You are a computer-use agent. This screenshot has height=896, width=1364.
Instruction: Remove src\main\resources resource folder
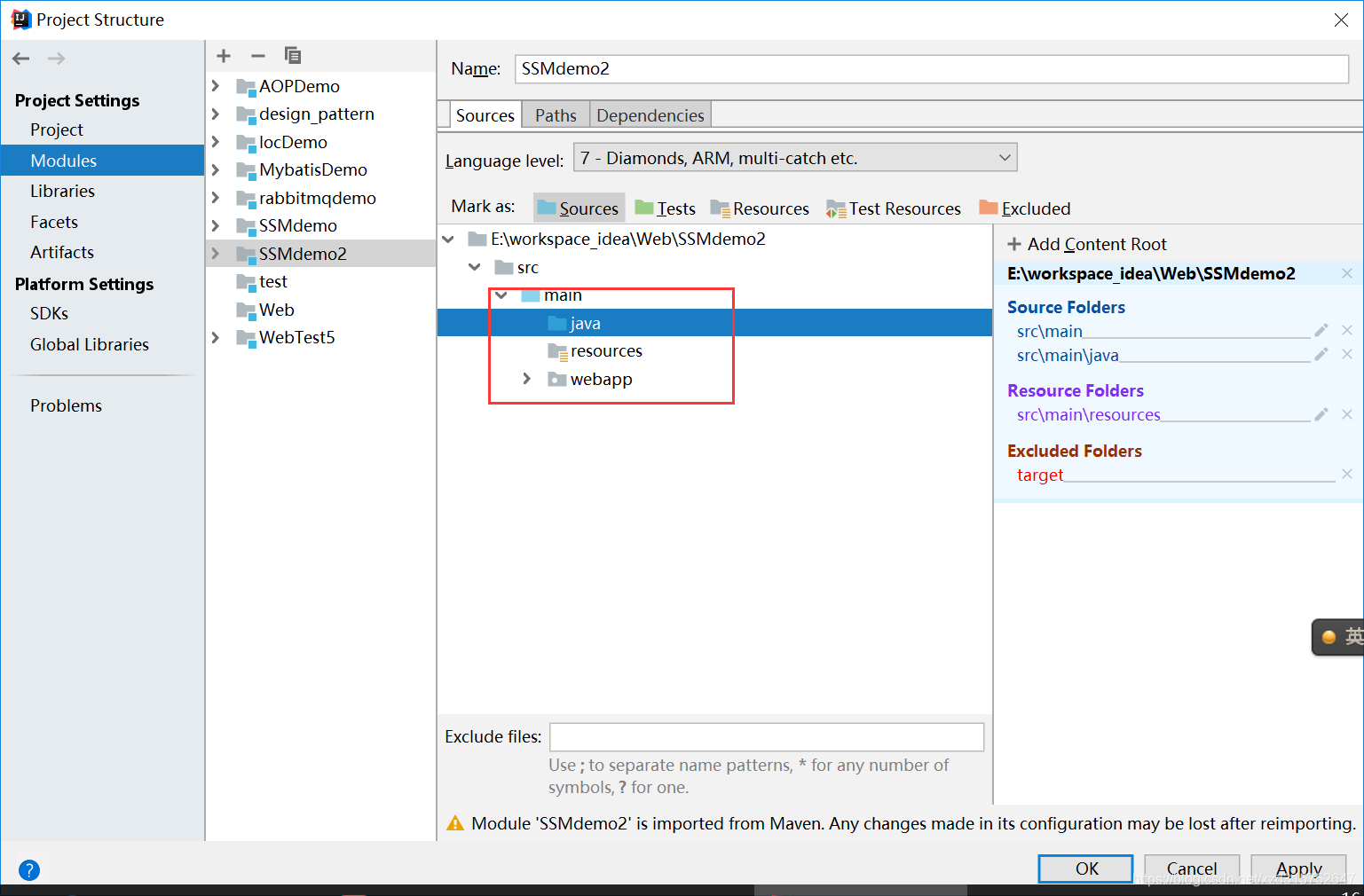[x=1347, y=414]
